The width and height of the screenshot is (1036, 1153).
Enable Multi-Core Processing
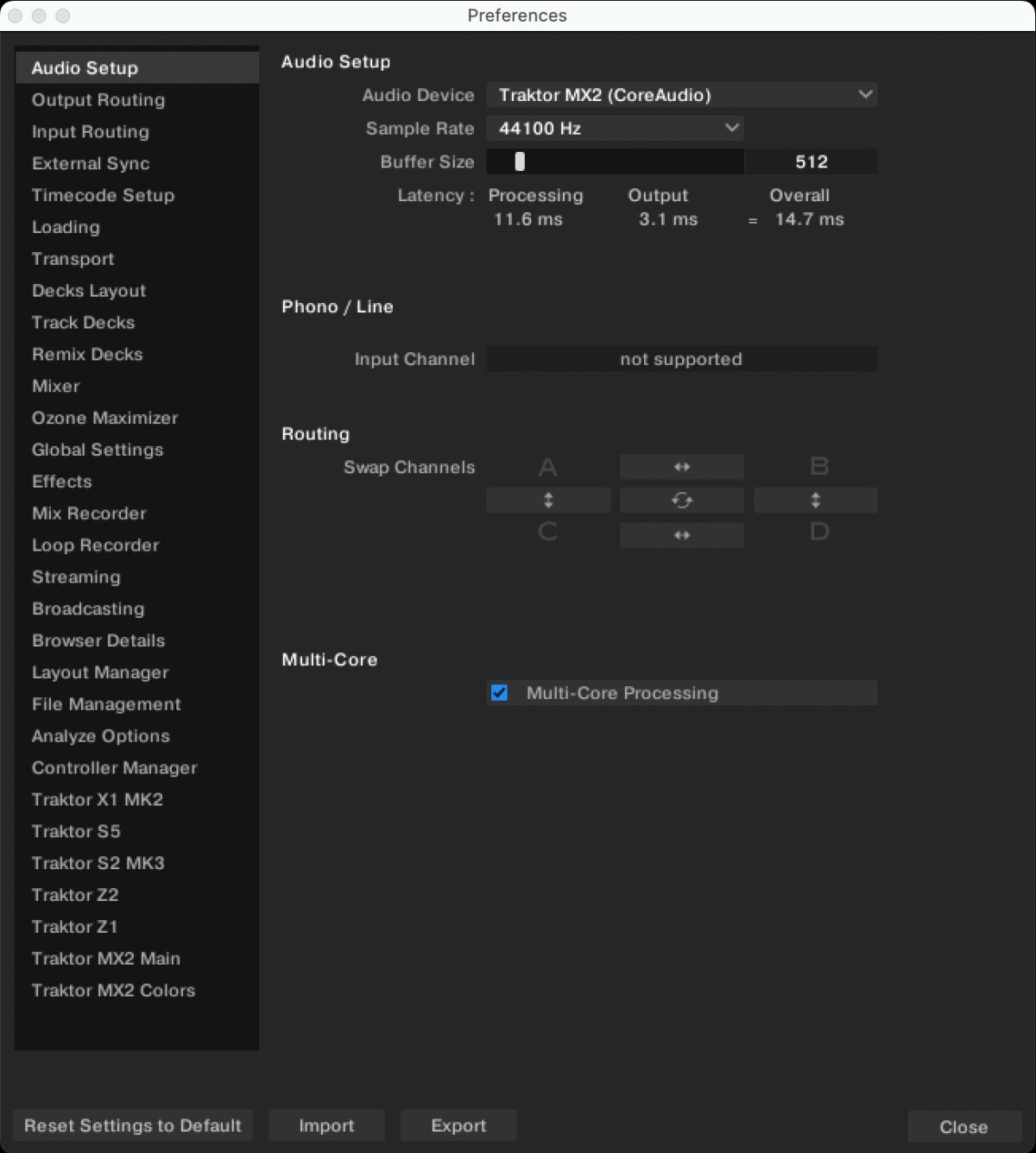[499, 692]
